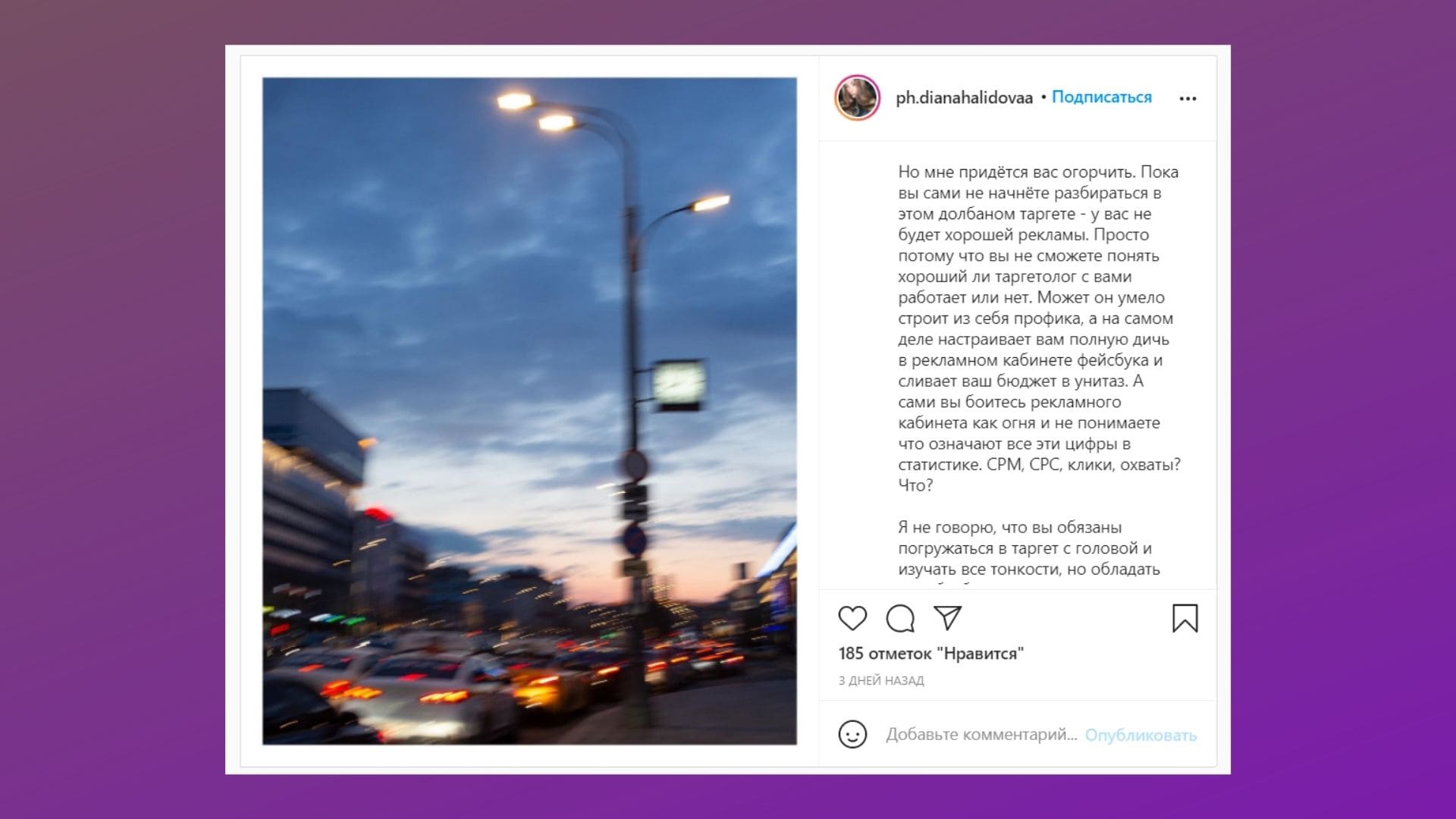
Task: Click the clock on the lamp post in photo
Action: 679,384
